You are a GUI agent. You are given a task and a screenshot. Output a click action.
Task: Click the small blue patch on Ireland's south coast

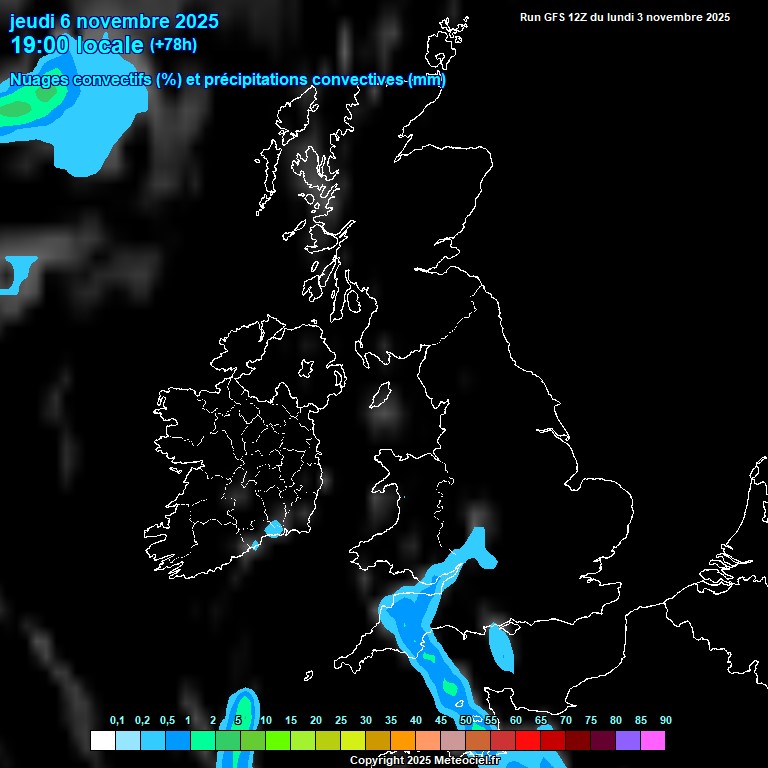point(272,529)
